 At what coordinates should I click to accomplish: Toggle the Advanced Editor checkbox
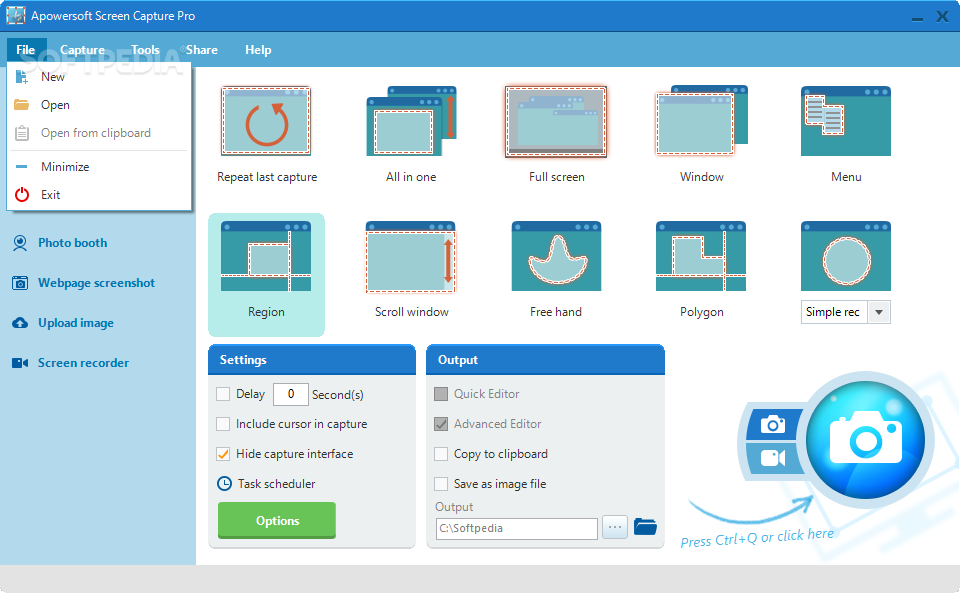[x=441, y=423]
